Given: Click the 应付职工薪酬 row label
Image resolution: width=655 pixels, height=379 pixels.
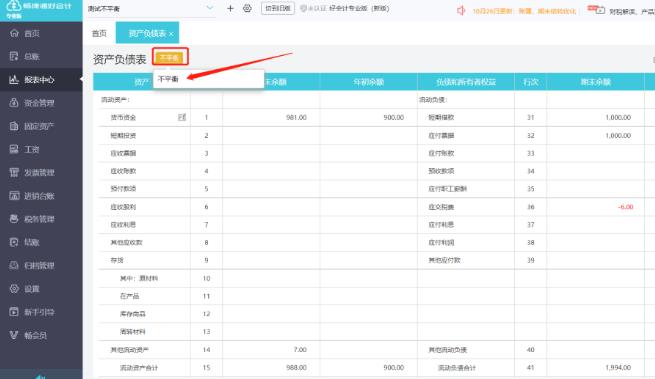Looking at the screenshot, I should tap(448, 189).
